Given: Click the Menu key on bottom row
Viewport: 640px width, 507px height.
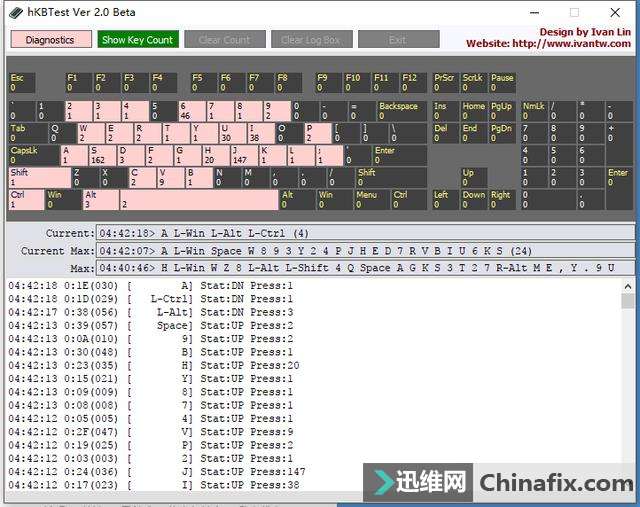Looking at the screenshot, I should [x=371, y=199].
